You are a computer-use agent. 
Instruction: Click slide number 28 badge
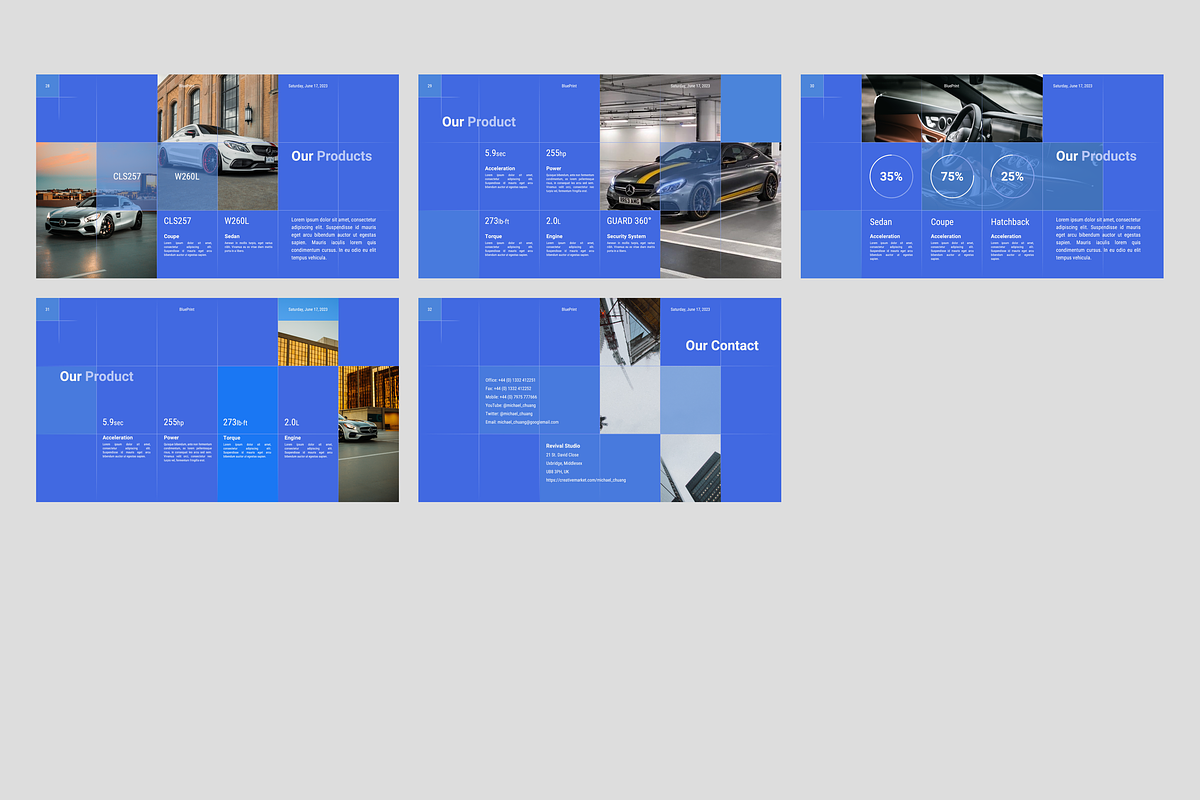47,86
